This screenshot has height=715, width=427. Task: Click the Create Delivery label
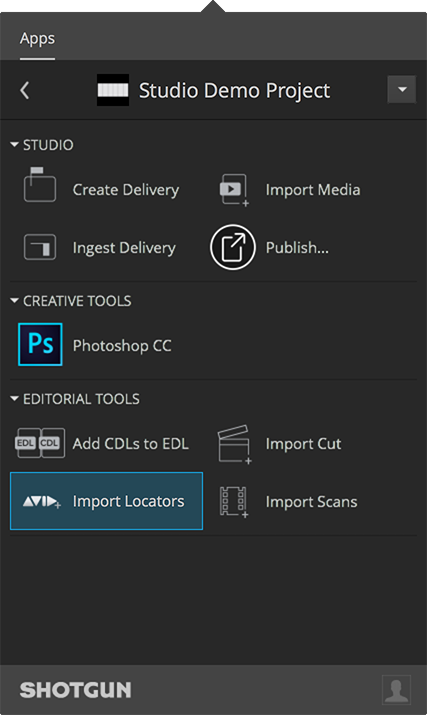point(126,189)
